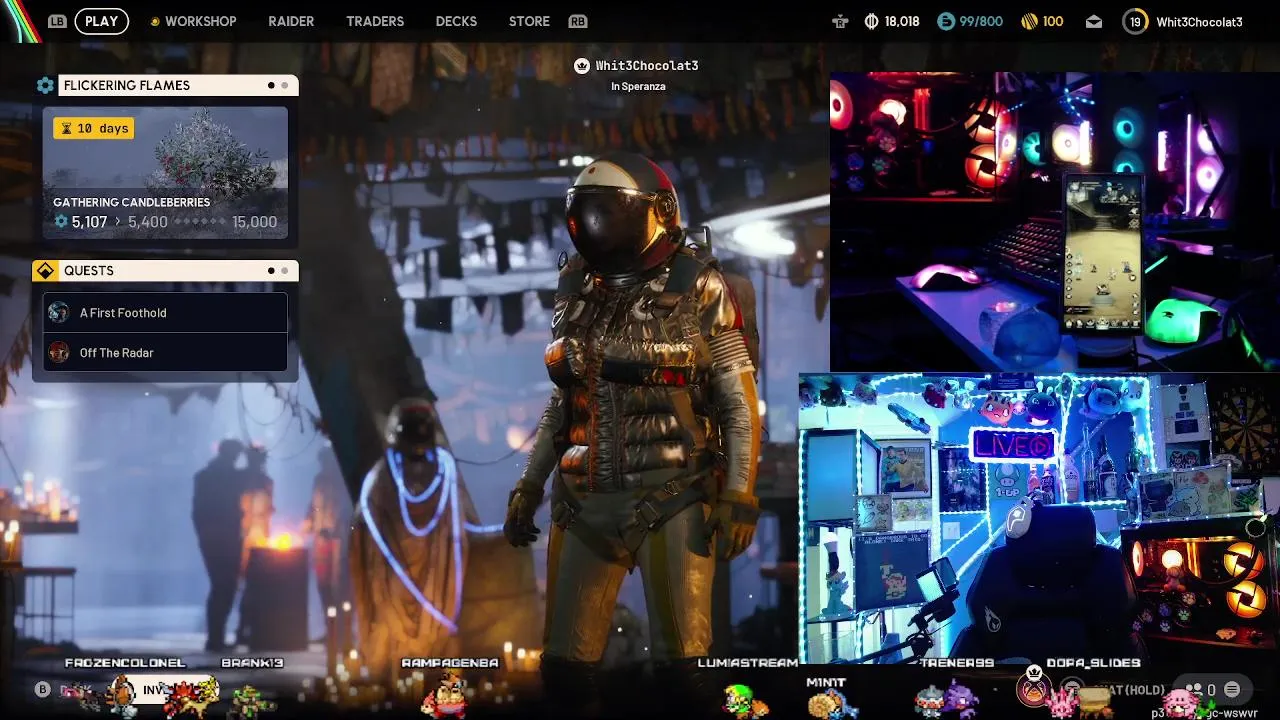1280x720 pixels.
Task: Click the FROZENCOLONEL viewer name
Action: [125, 663]
